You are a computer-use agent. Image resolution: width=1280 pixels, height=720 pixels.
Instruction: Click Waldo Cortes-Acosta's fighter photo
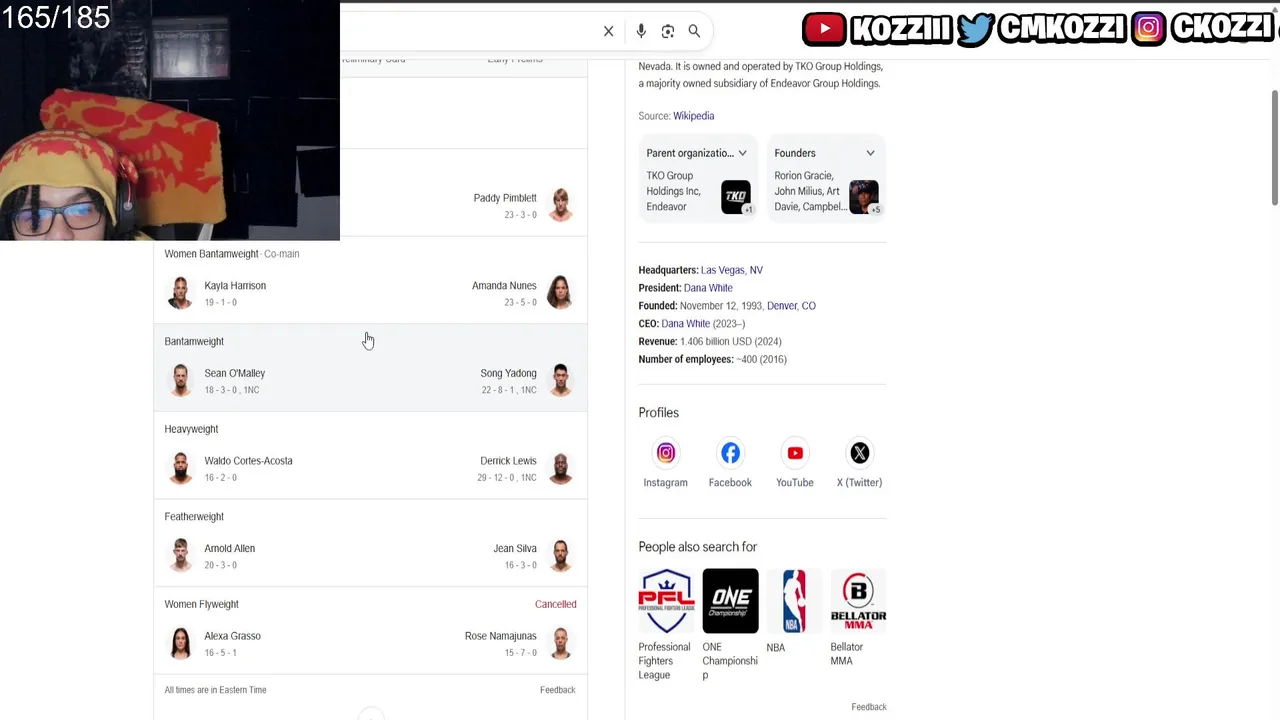coord(180,469)
